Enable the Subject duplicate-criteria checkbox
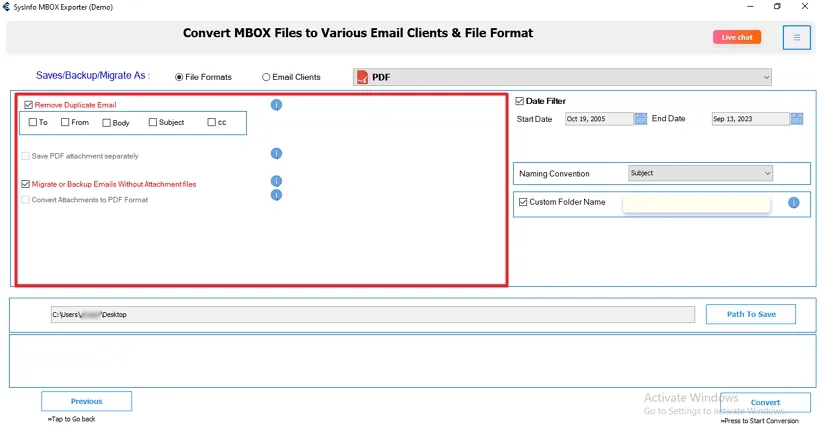 click(x=153, y=123)
